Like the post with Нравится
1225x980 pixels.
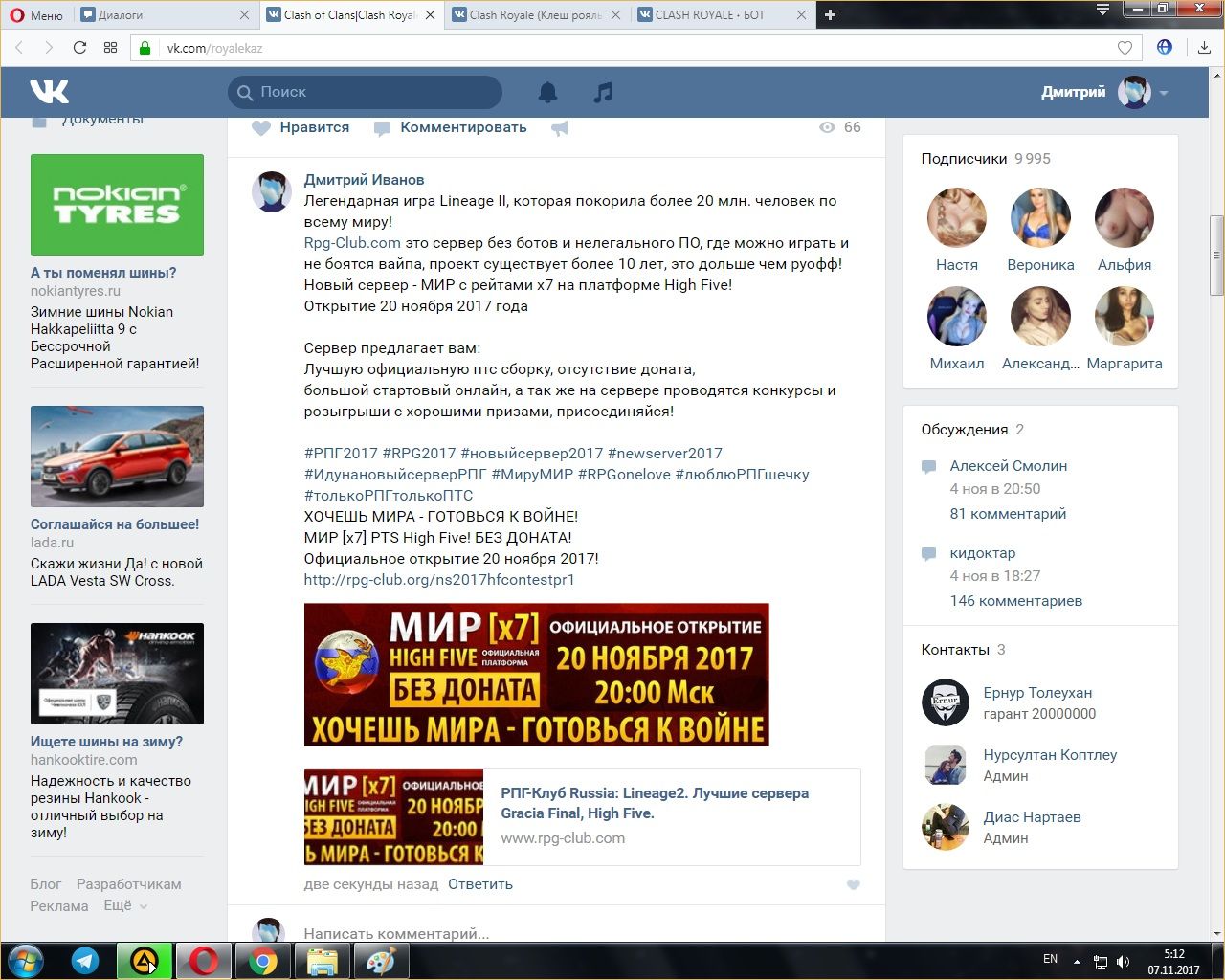click(x=301, y=127)
